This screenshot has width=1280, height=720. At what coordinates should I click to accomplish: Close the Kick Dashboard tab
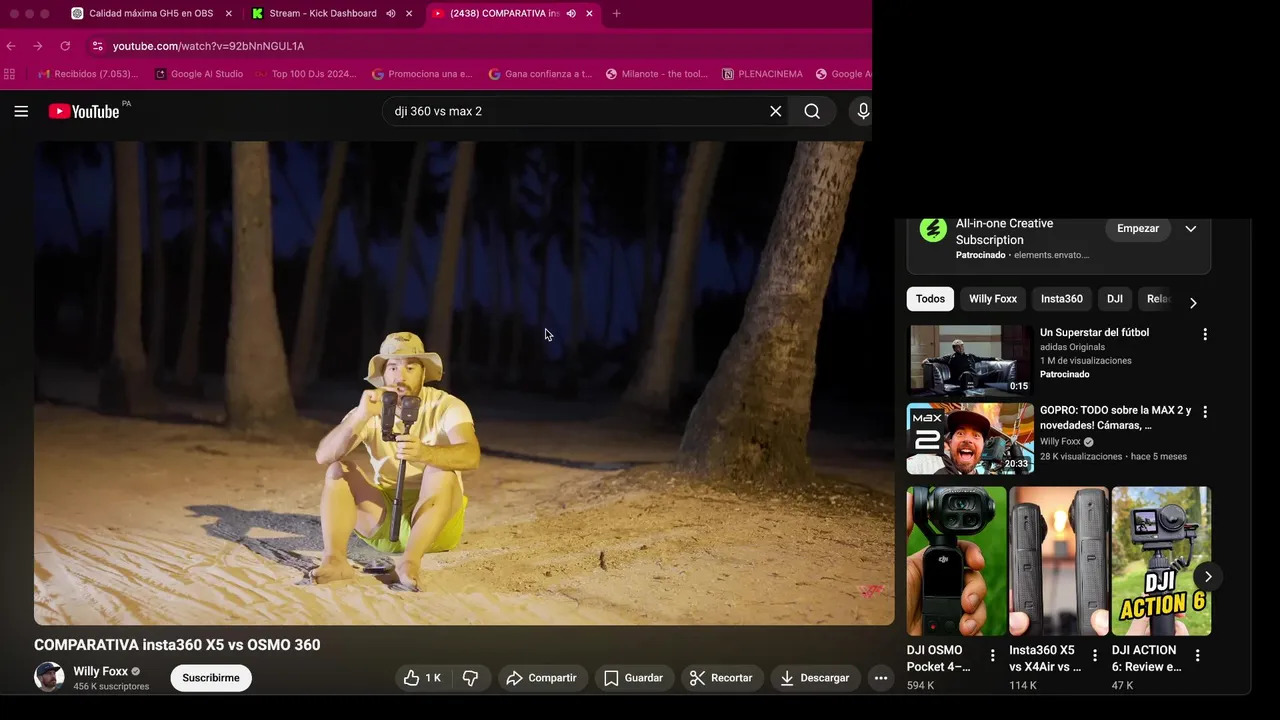click(408, 13)
